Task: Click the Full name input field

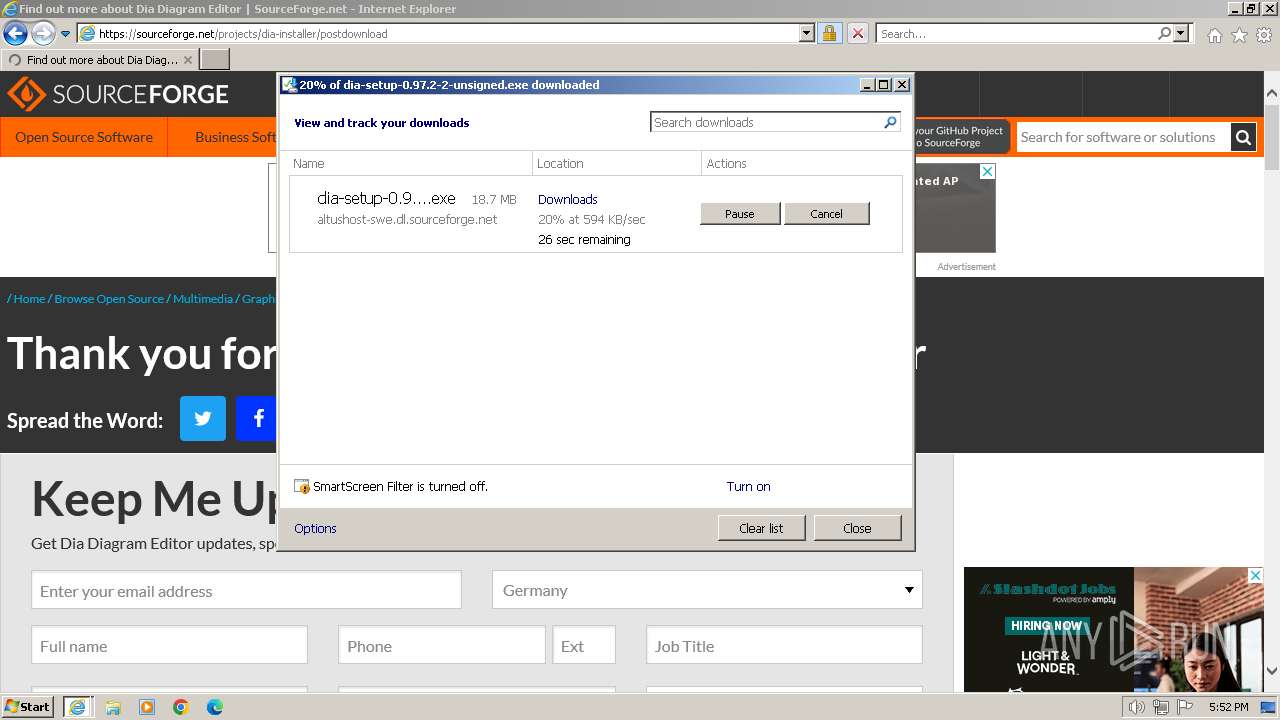Action: point(169,645)
